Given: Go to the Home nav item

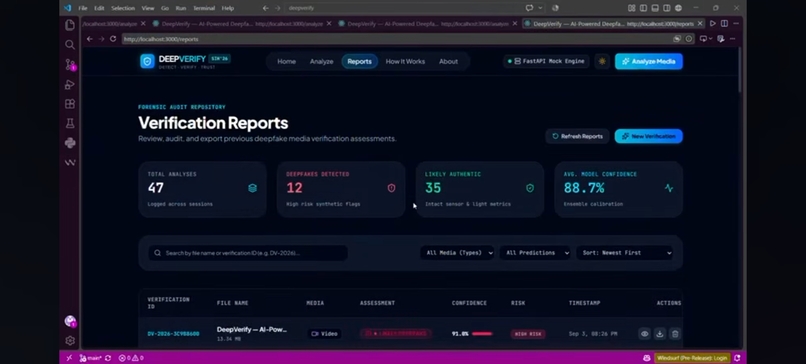Looking at the screenshot, I should point(286,62).
